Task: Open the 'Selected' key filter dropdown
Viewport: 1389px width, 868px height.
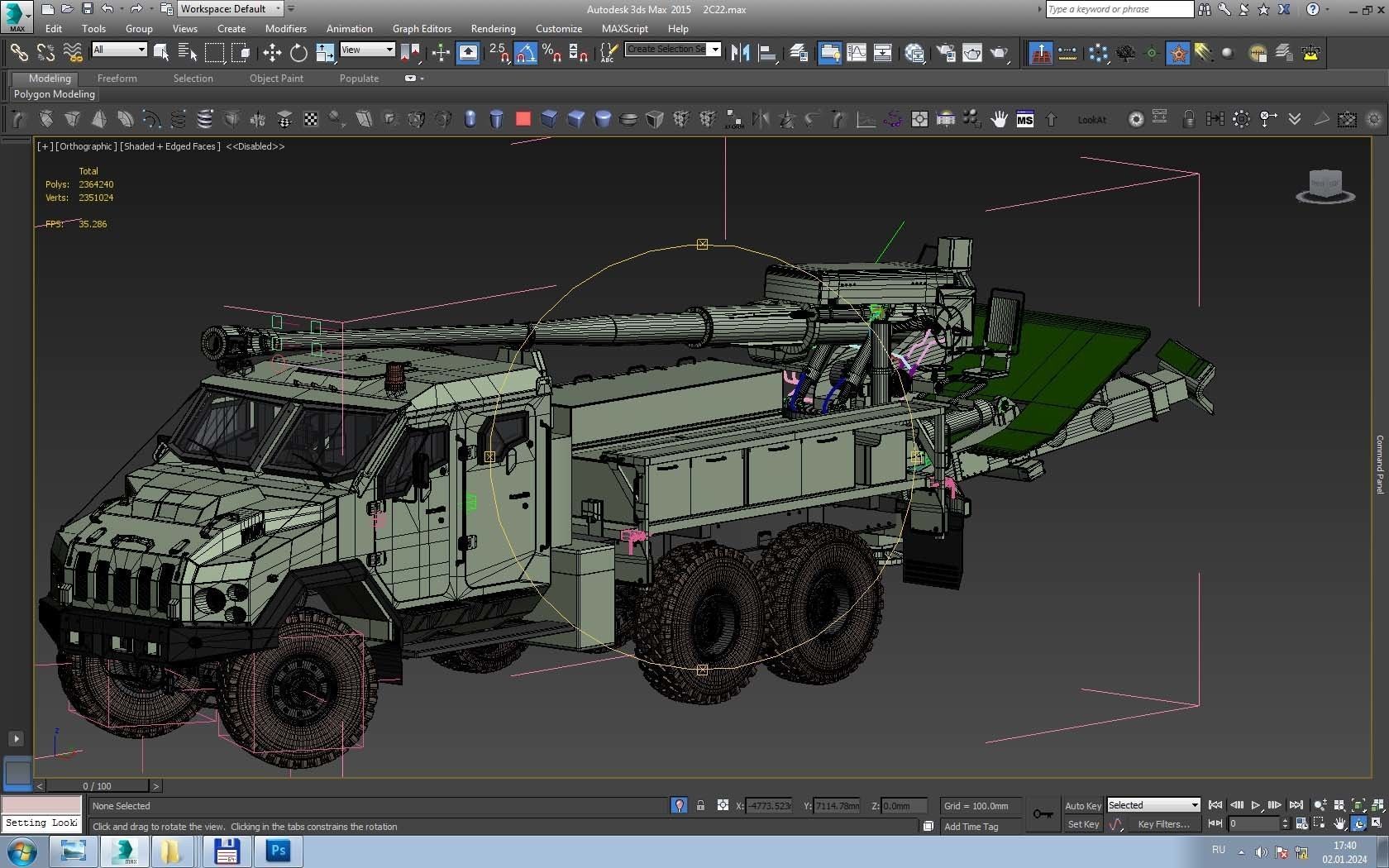Action: [x=1153, y=805]
